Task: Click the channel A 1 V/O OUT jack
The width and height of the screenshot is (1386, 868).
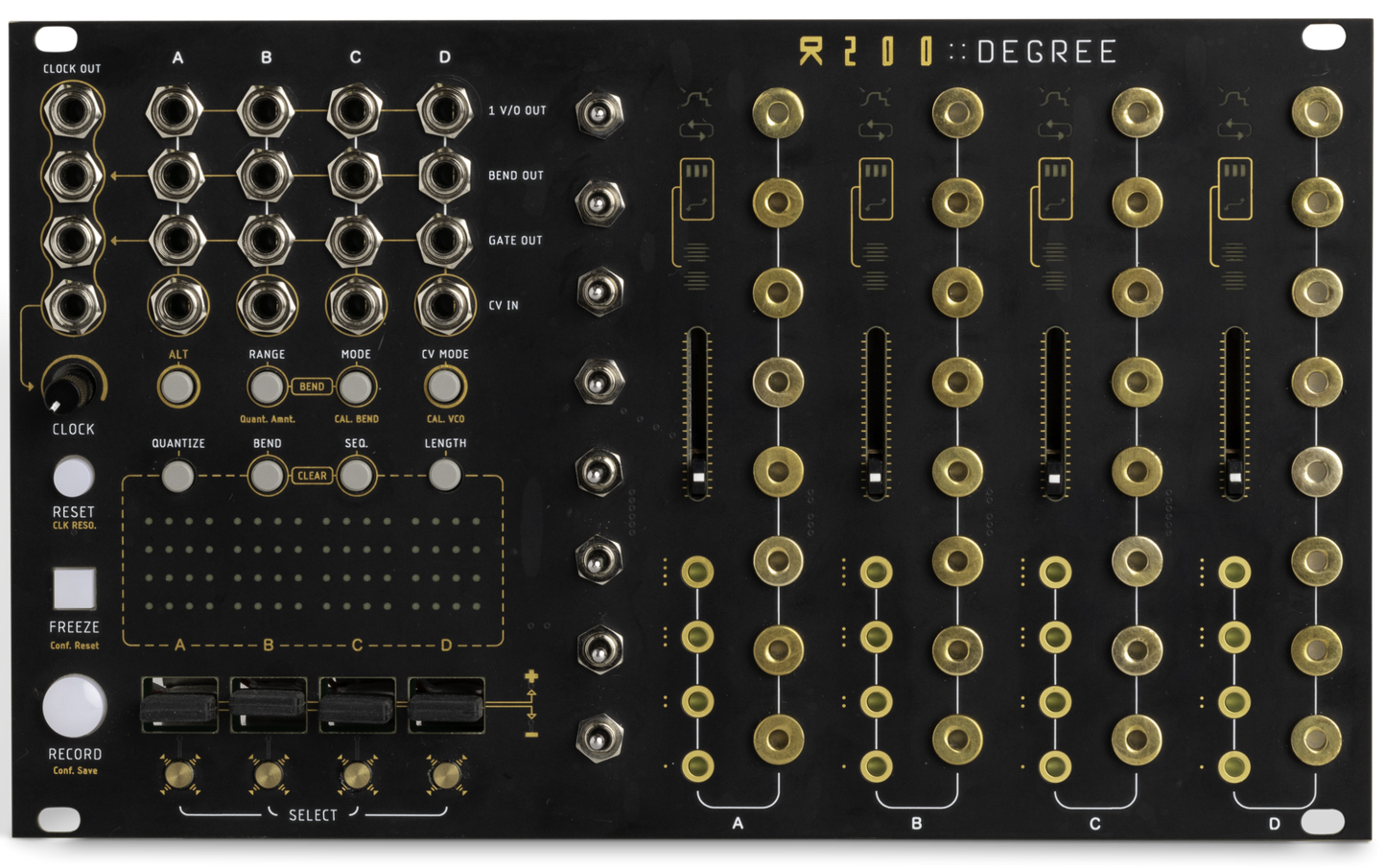Action: click(x=176, y=111)
